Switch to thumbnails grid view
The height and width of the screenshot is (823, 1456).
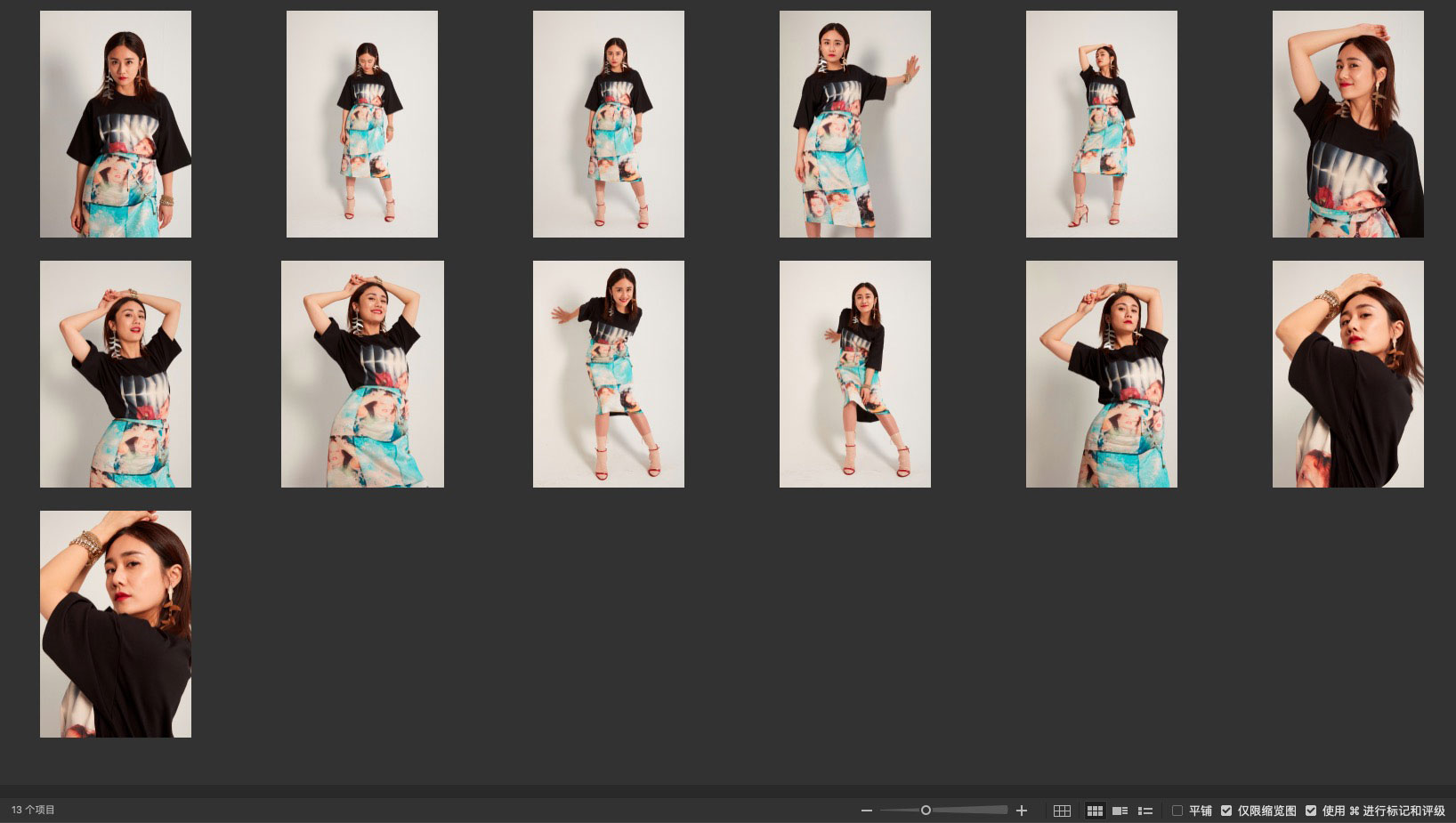coord(1095,811)
